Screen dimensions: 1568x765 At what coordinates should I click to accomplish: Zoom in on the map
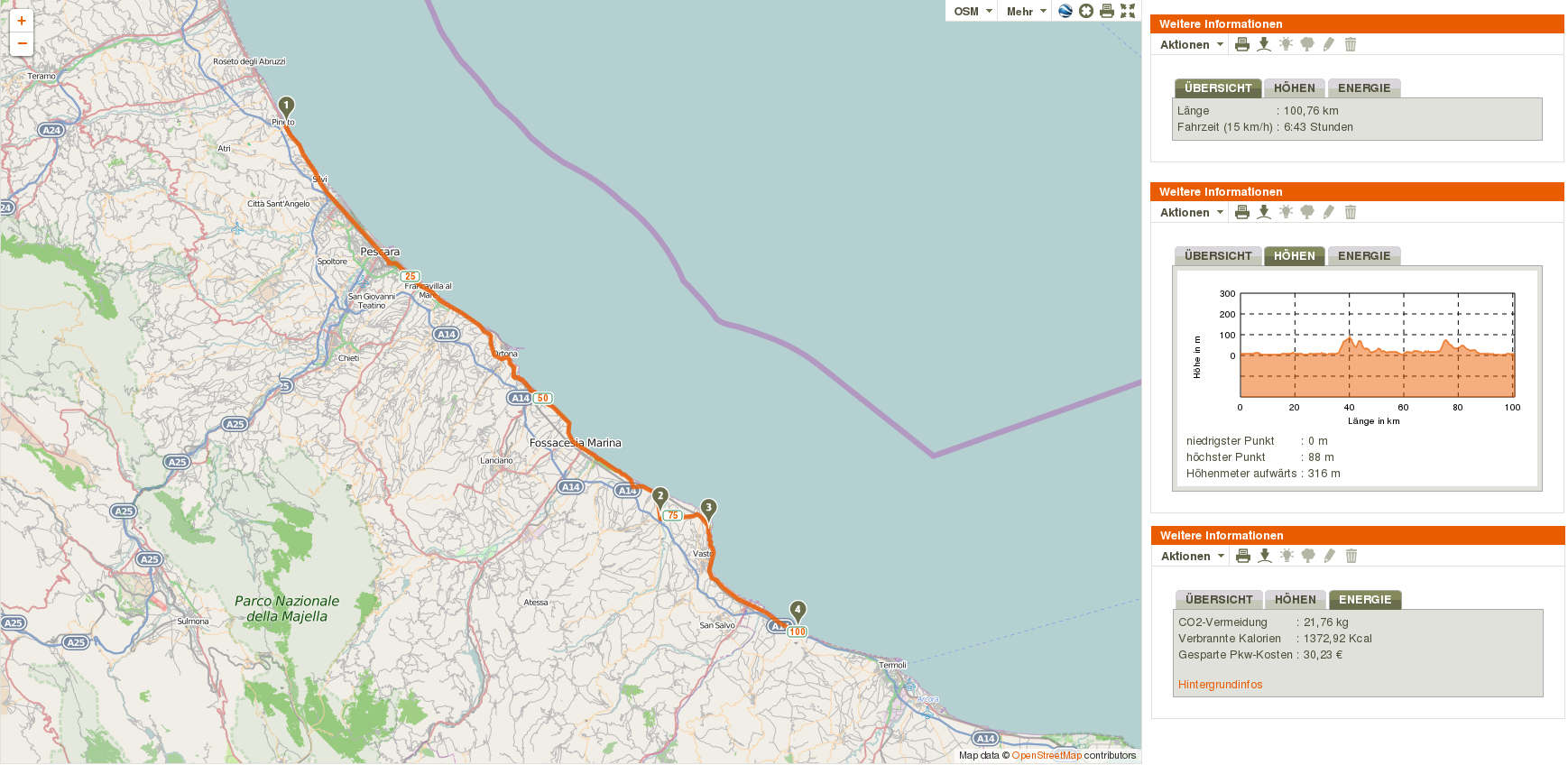(22, 21)
